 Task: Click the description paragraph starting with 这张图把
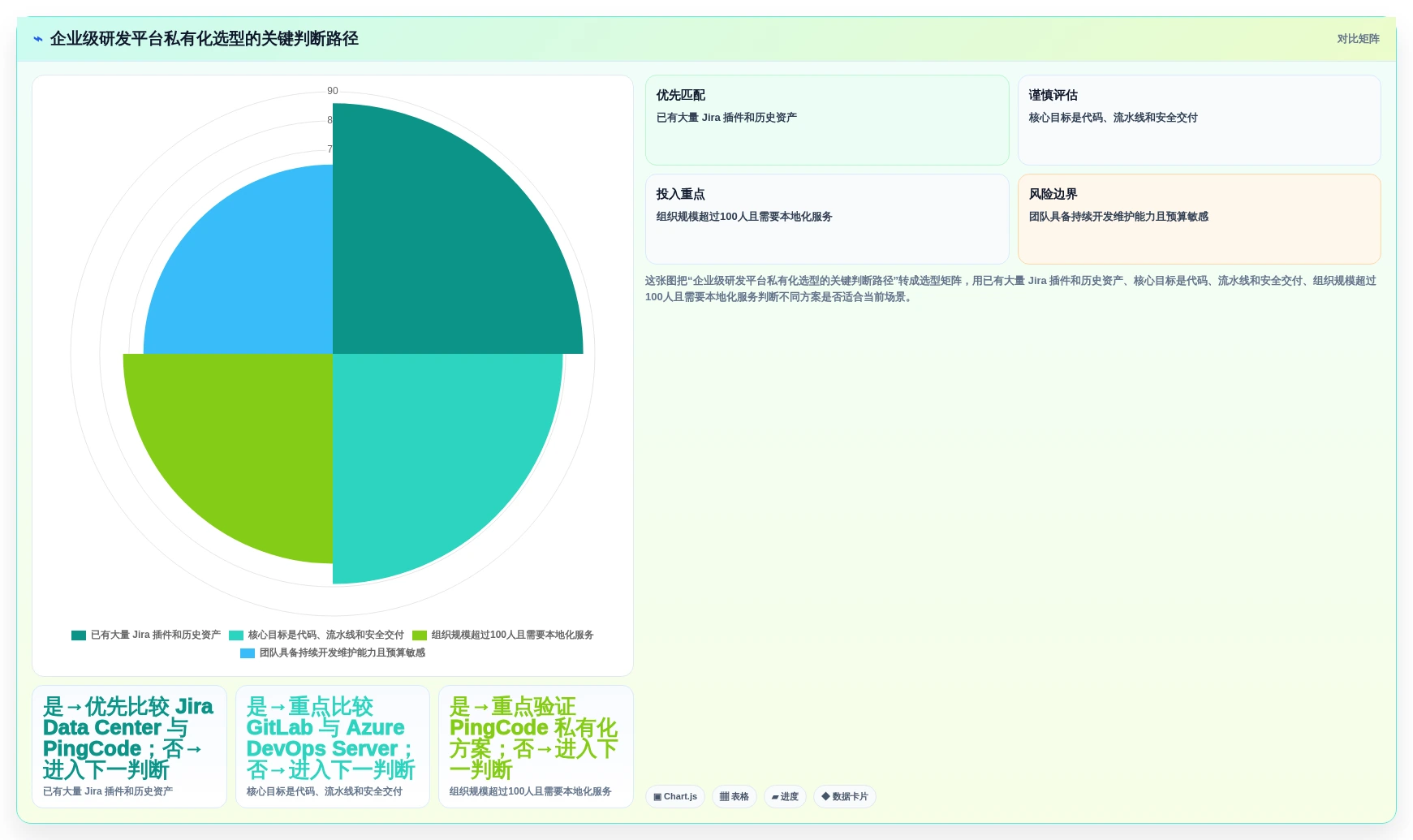(x=1011, y=289)
